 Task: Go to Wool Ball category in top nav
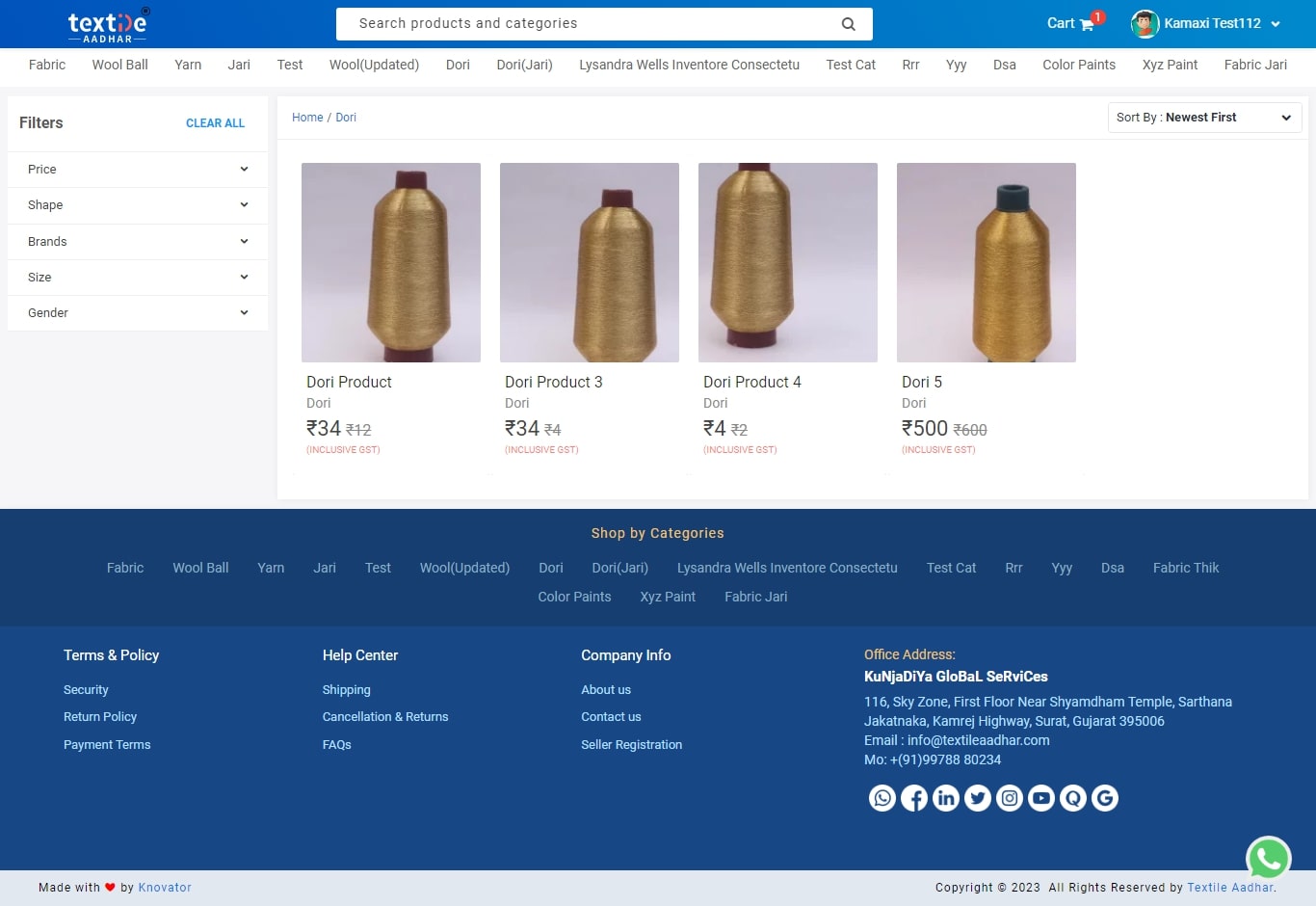119,65
